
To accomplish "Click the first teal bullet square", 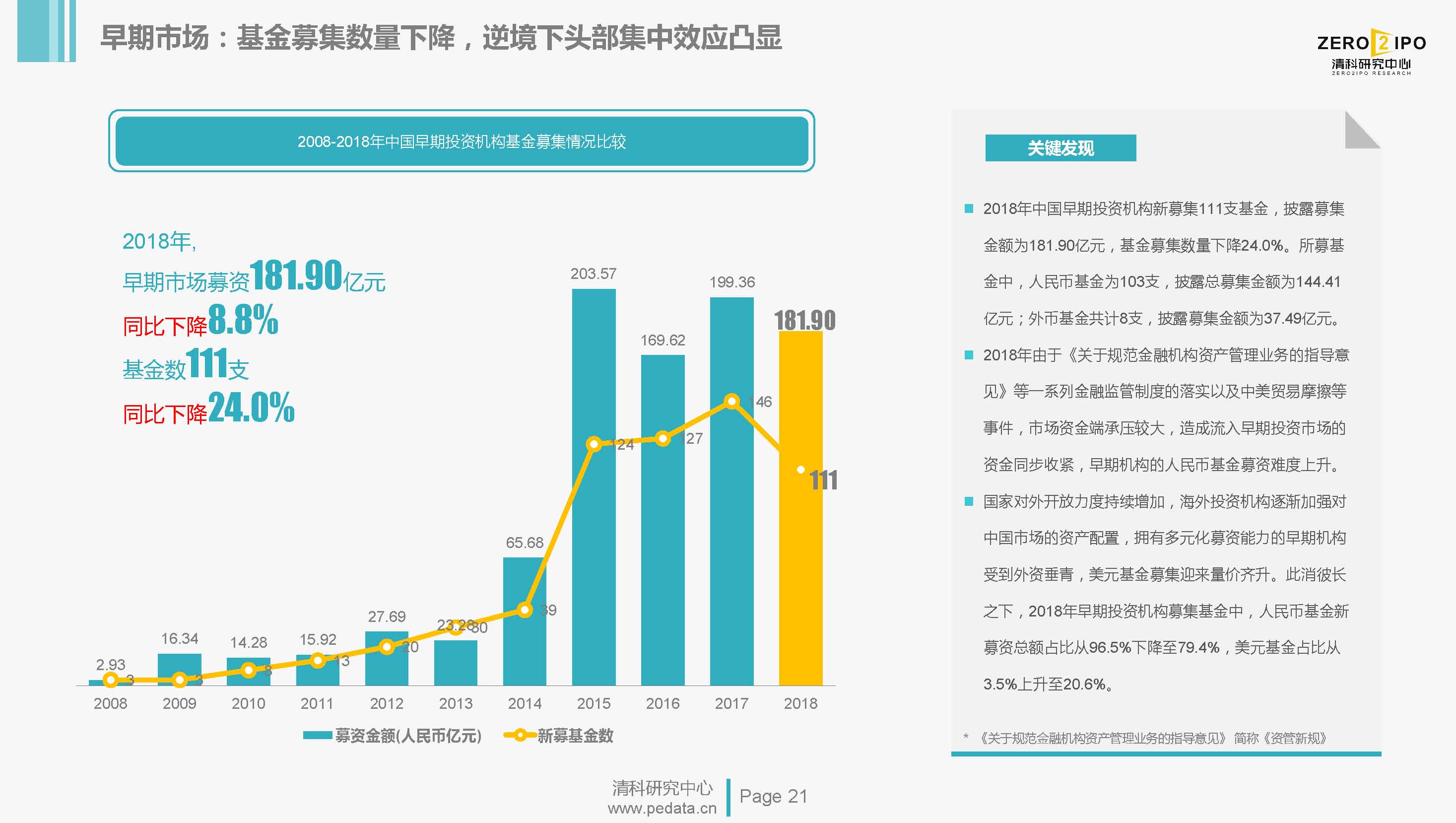I will point(969,208).
